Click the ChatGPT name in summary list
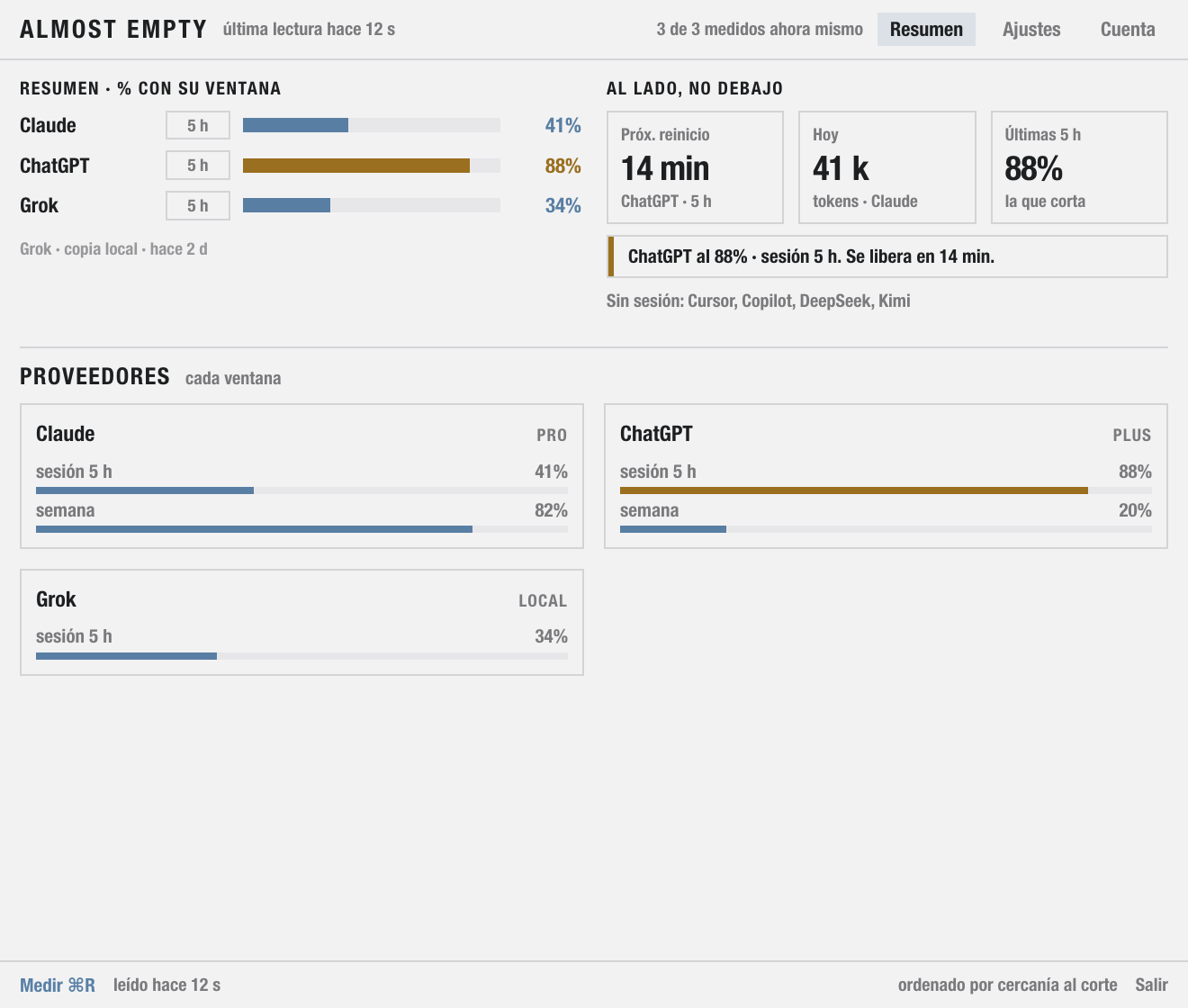Image resolution: width=1188 pixels, height=1008 pixels. pyautogui.click(x=54, y=166)
